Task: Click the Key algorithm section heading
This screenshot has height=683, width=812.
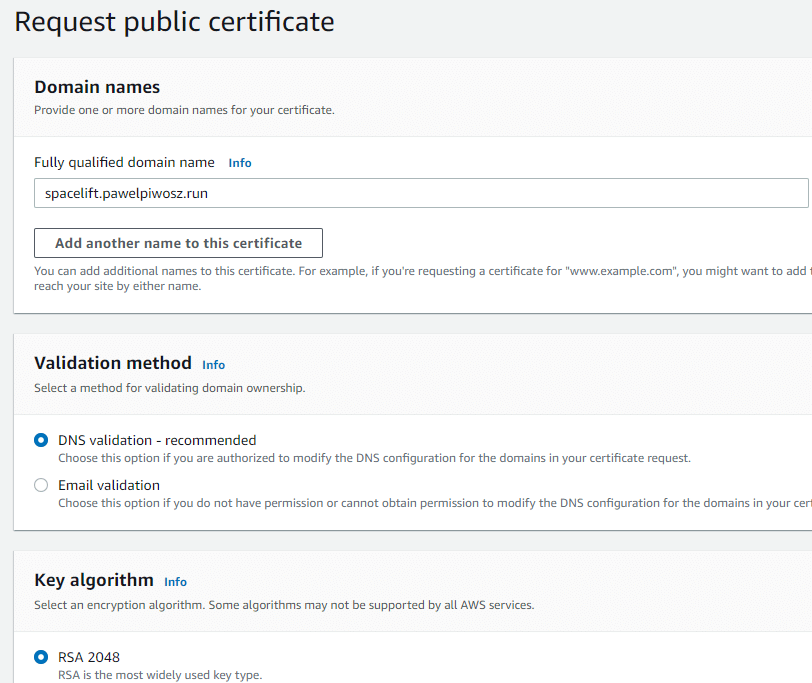Action: [94, 580]
